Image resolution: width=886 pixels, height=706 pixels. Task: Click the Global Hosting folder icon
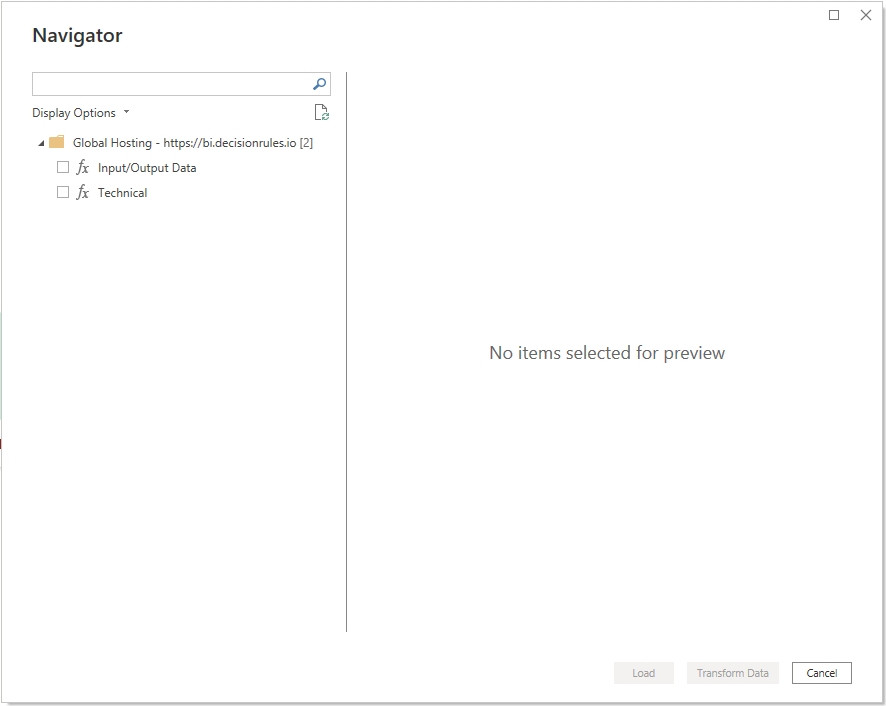click(57, 143)
